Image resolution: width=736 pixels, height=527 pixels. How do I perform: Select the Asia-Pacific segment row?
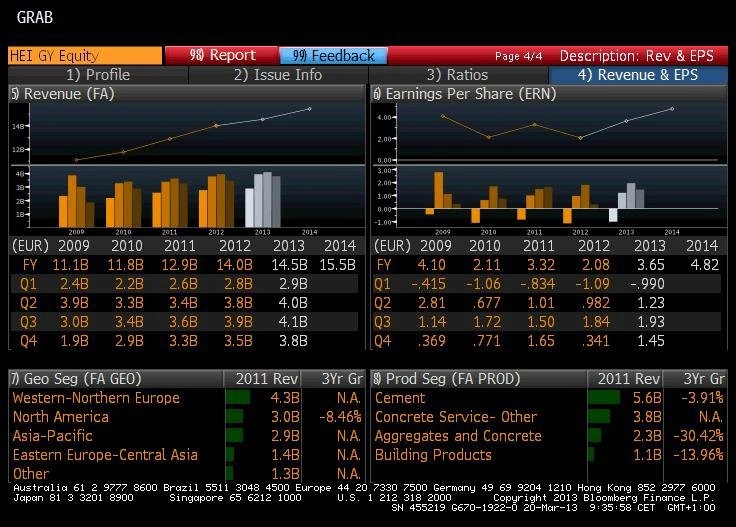pos(187,436)
